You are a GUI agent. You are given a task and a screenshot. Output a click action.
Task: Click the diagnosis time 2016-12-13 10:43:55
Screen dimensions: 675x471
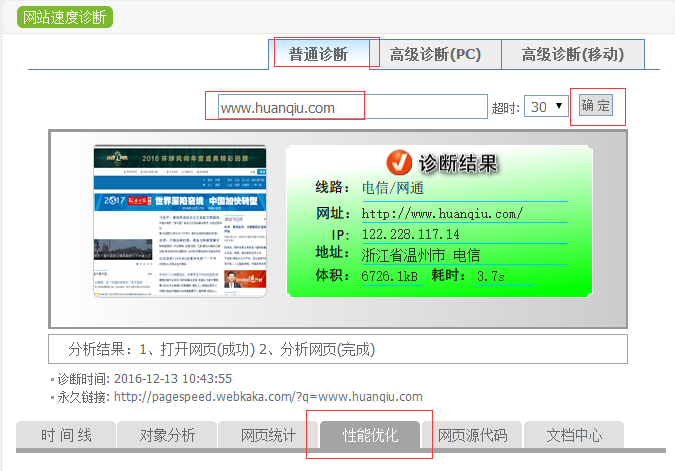tap(173, 378)
